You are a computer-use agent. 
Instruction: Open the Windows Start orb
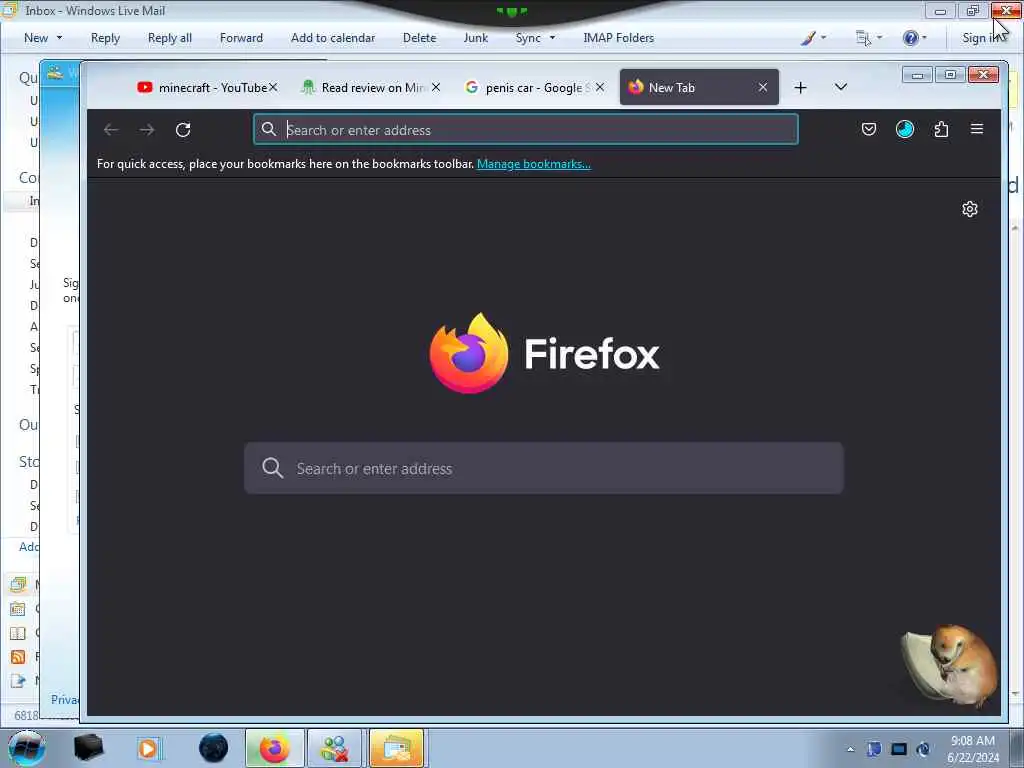[27, 748]
